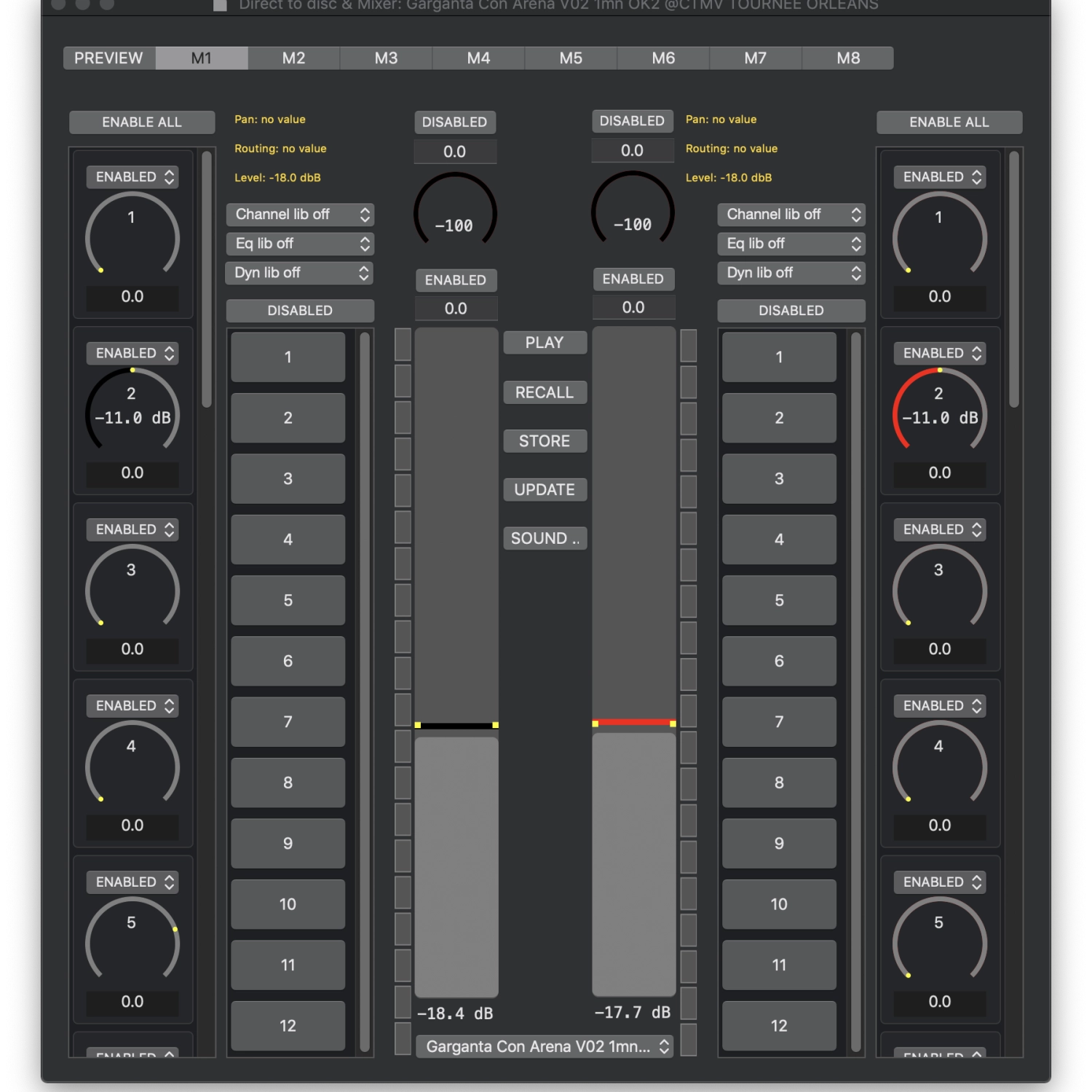
Task: Click the left ENABLE ALL button
Action: (142, 122)
